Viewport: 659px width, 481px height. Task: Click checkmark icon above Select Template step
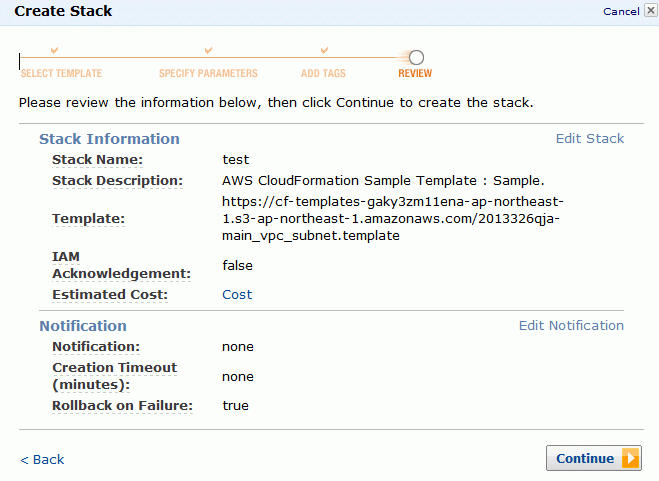pos(54,50)
